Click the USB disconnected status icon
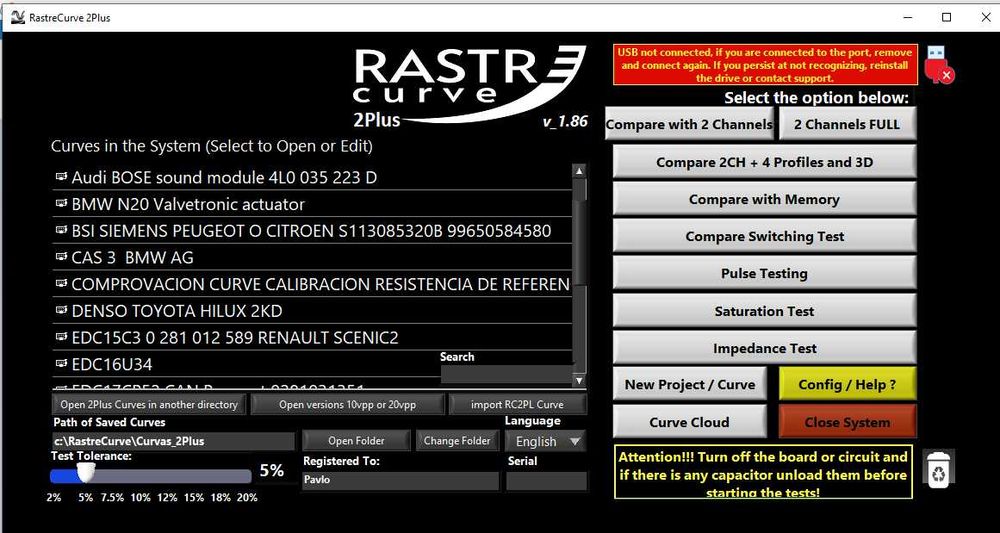1000x533 pixels. point(938,64)
